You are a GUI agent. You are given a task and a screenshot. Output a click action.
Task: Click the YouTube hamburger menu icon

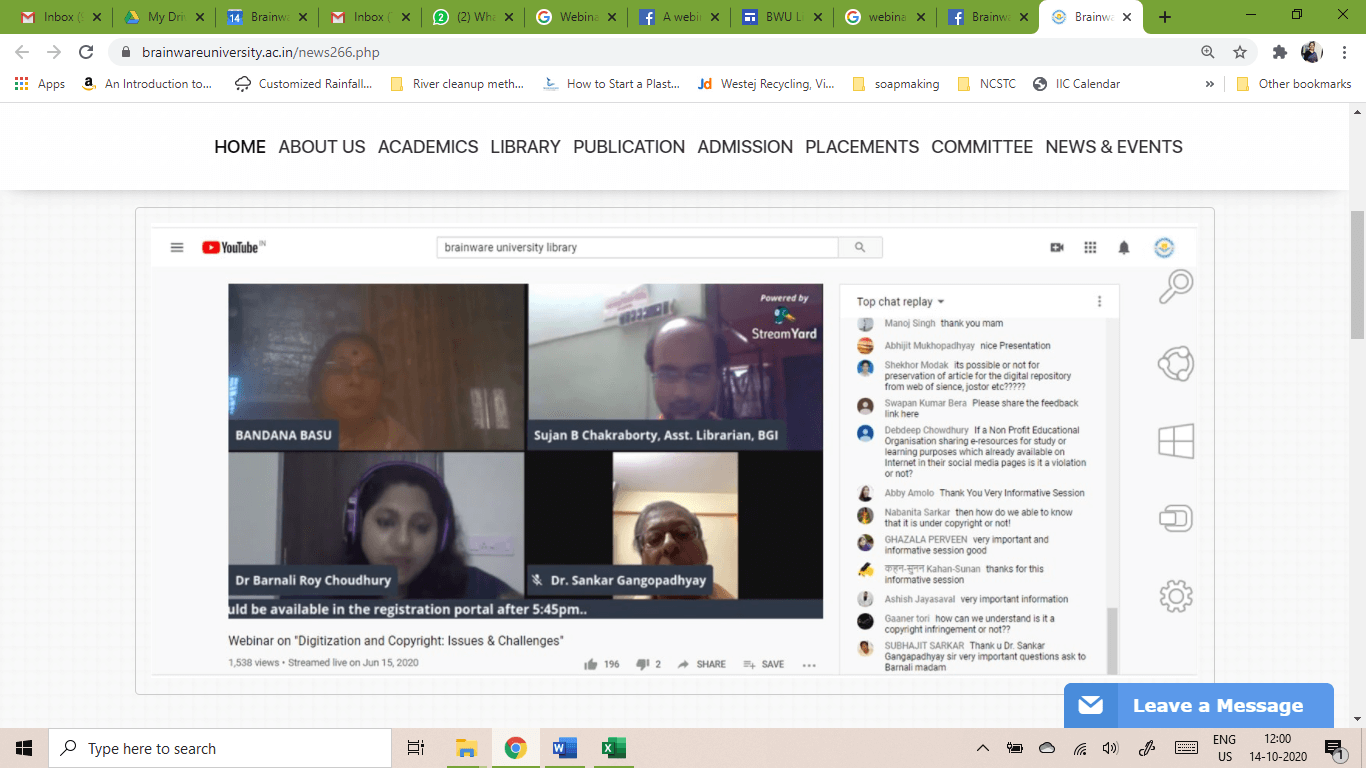pyautogui.click(x=177, y=247)
